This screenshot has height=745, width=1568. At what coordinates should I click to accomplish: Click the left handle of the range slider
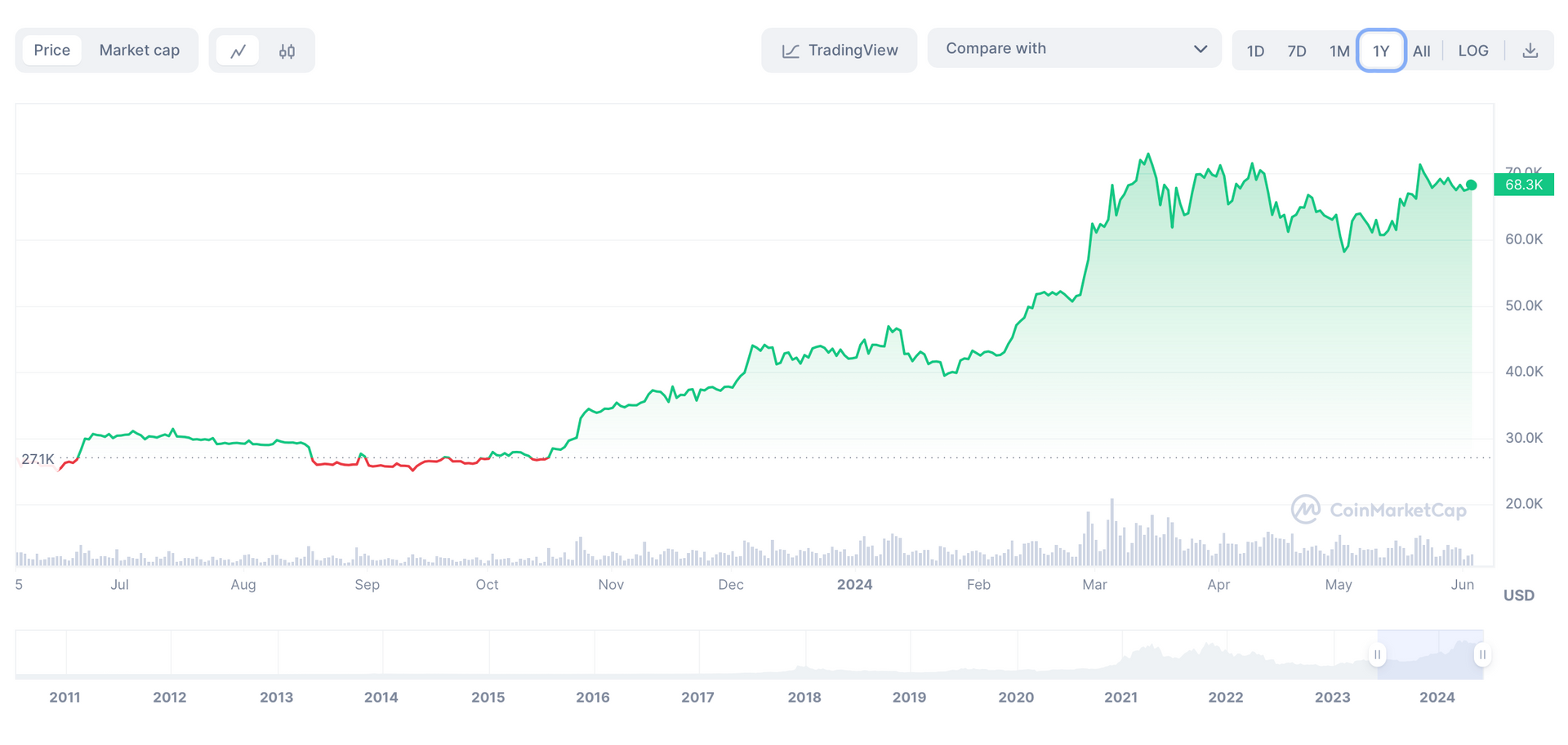point(1377,654)
